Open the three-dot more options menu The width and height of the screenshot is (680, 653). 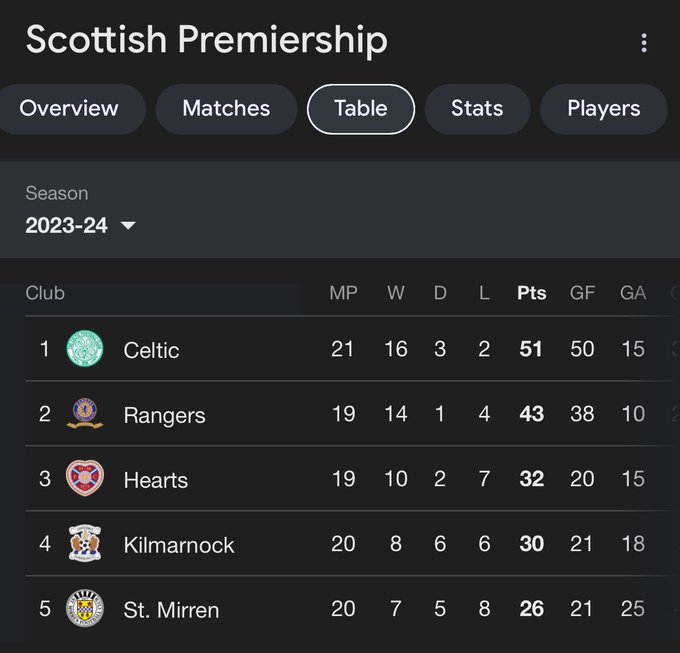click(x=644, y=43)
